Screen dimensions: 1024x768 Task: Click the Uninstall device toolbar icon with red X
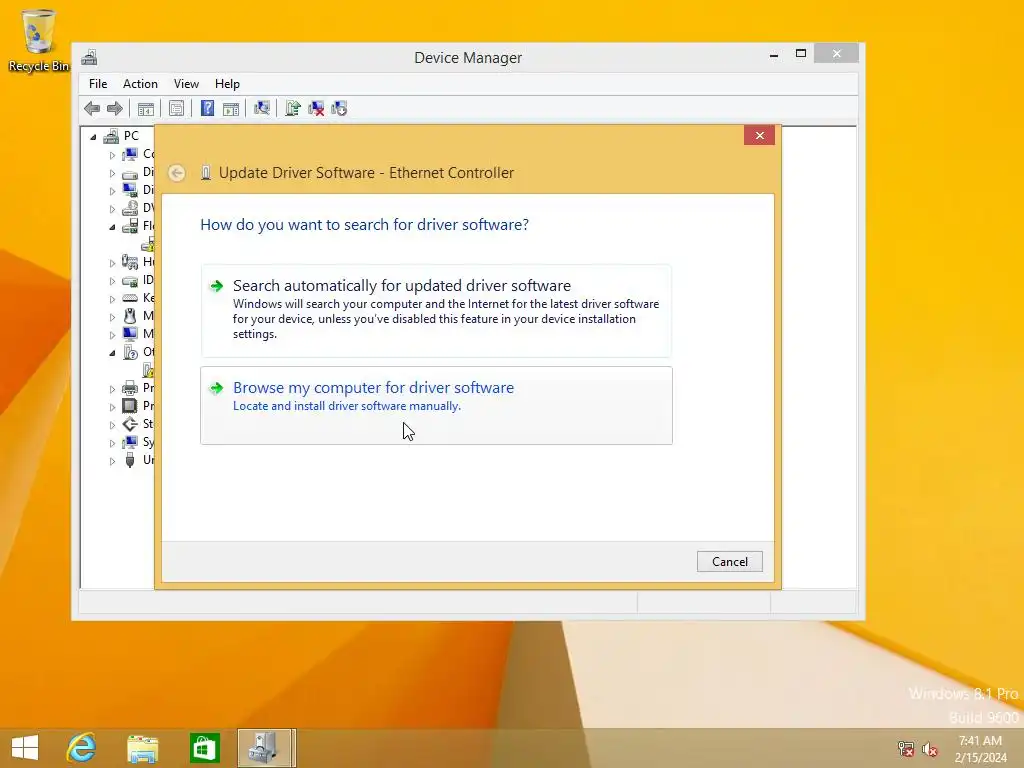pos(316,108)
